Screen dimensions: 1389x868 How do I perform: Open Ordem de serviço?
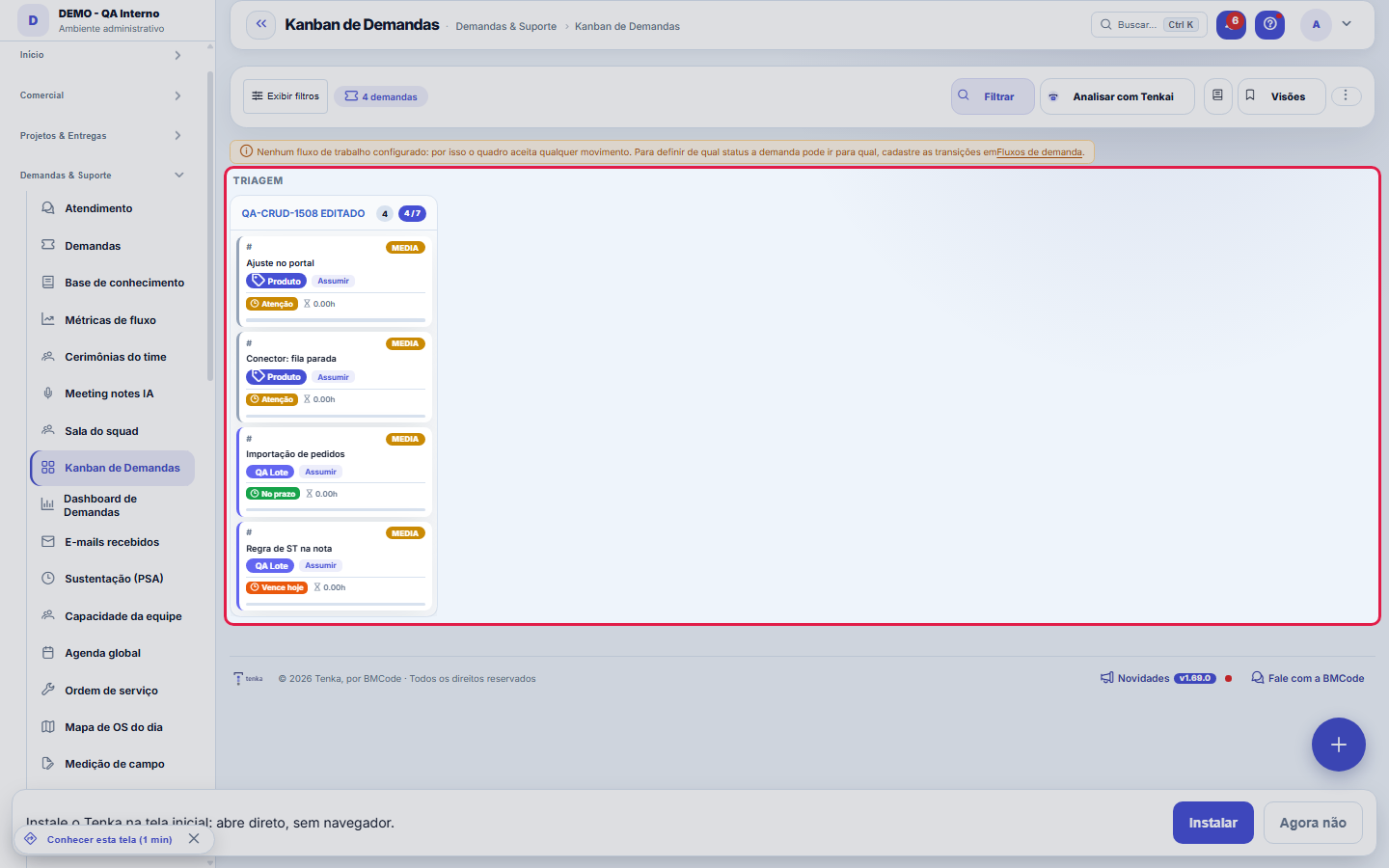tap(111, 691)
